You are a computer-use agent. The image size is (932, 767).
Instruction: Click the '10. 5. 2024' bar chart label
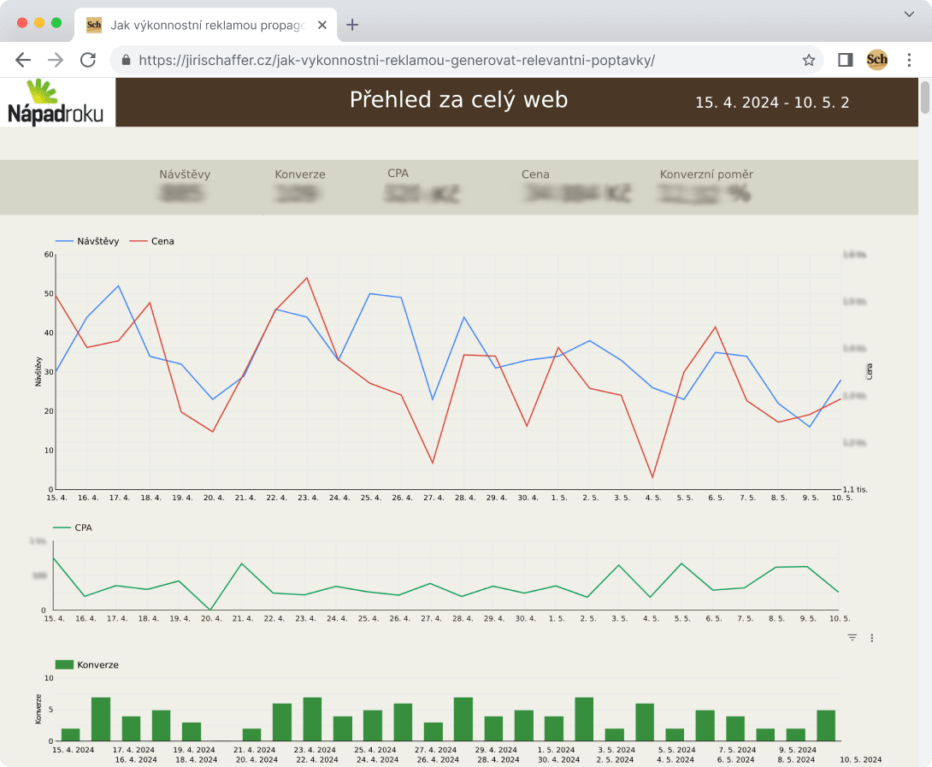click(x=860, y=759)
